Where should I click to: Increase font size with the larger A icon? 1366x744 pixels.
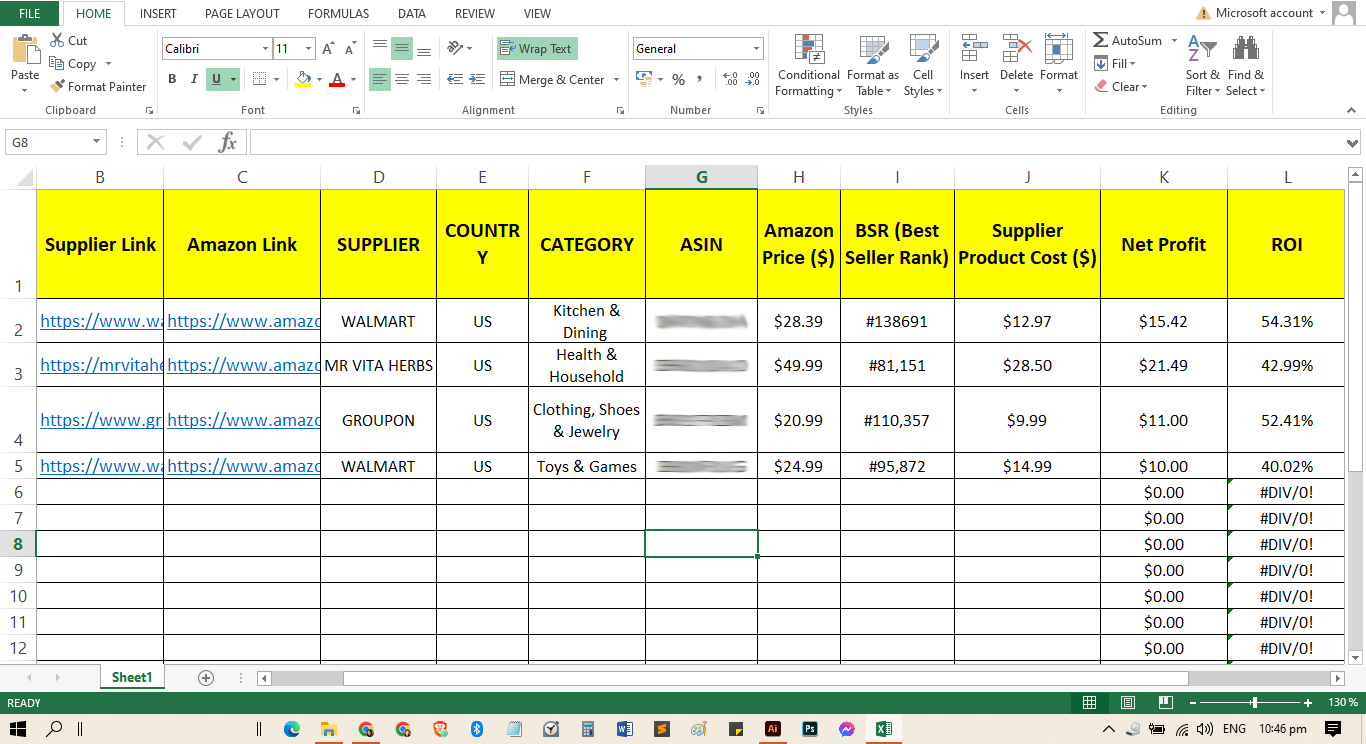click(329, 49)
